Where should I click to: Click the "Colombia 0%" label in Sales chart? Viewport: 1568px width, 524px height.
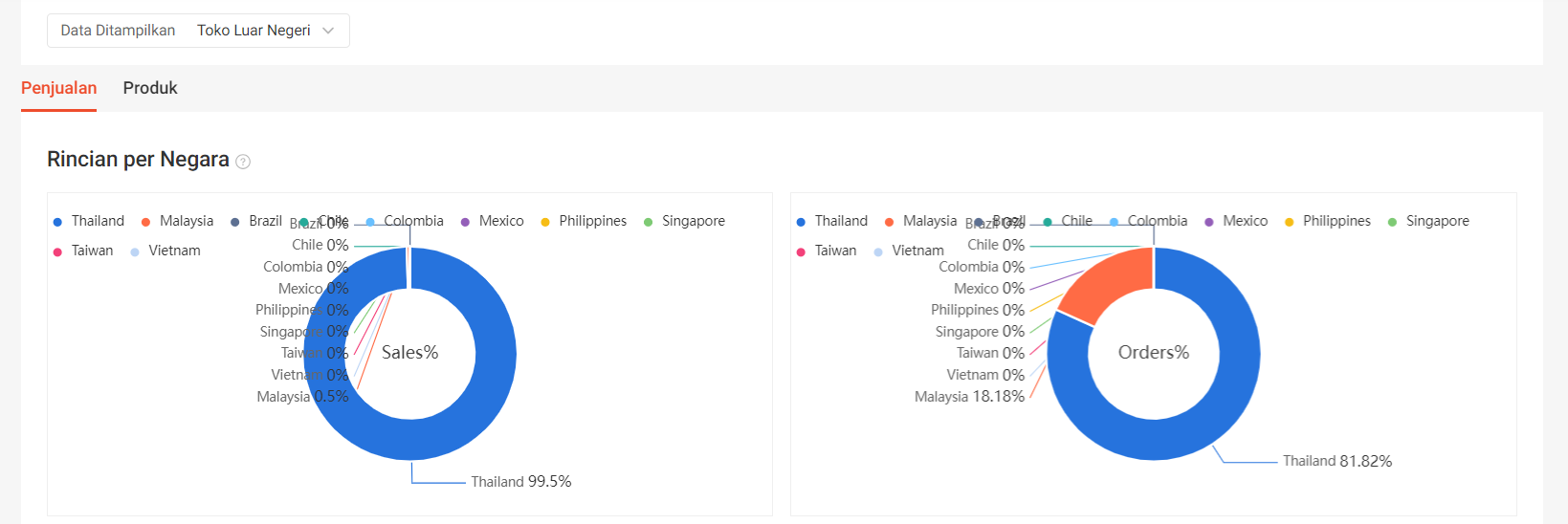coord(306,267)
